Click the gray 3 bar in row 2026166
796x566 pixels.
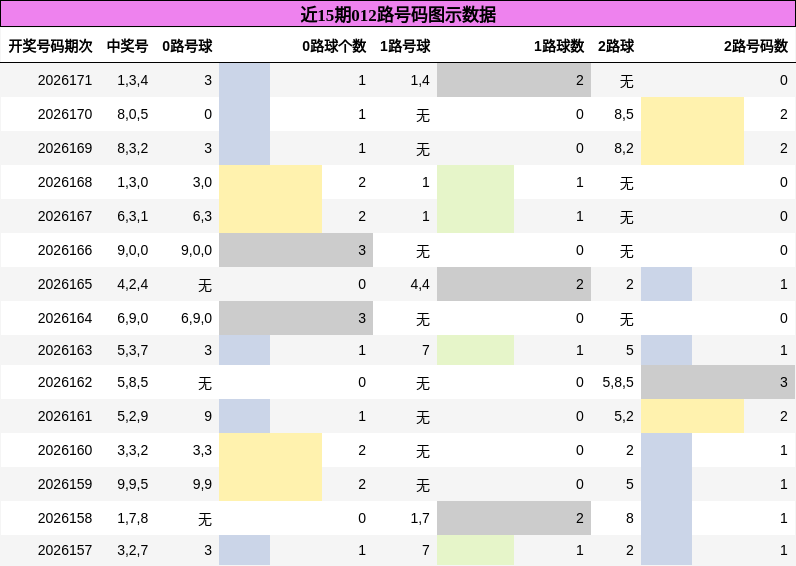coord(296,250)
